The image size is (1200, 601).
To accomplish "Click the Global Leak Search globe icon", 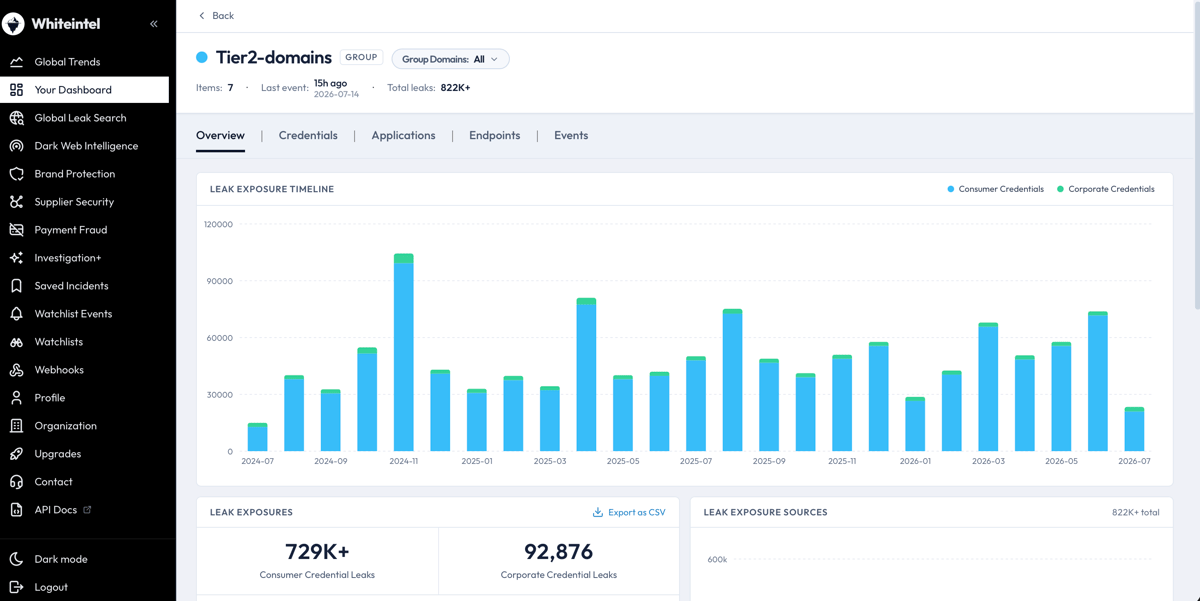I will click(16, 118).
